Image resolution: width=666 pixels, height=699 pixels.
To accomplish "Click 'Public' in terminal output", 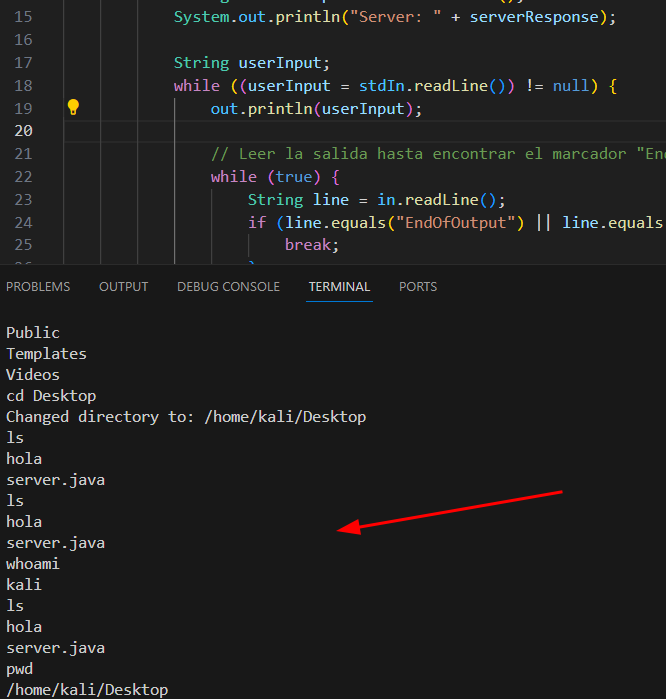I will tap(33, 333).
